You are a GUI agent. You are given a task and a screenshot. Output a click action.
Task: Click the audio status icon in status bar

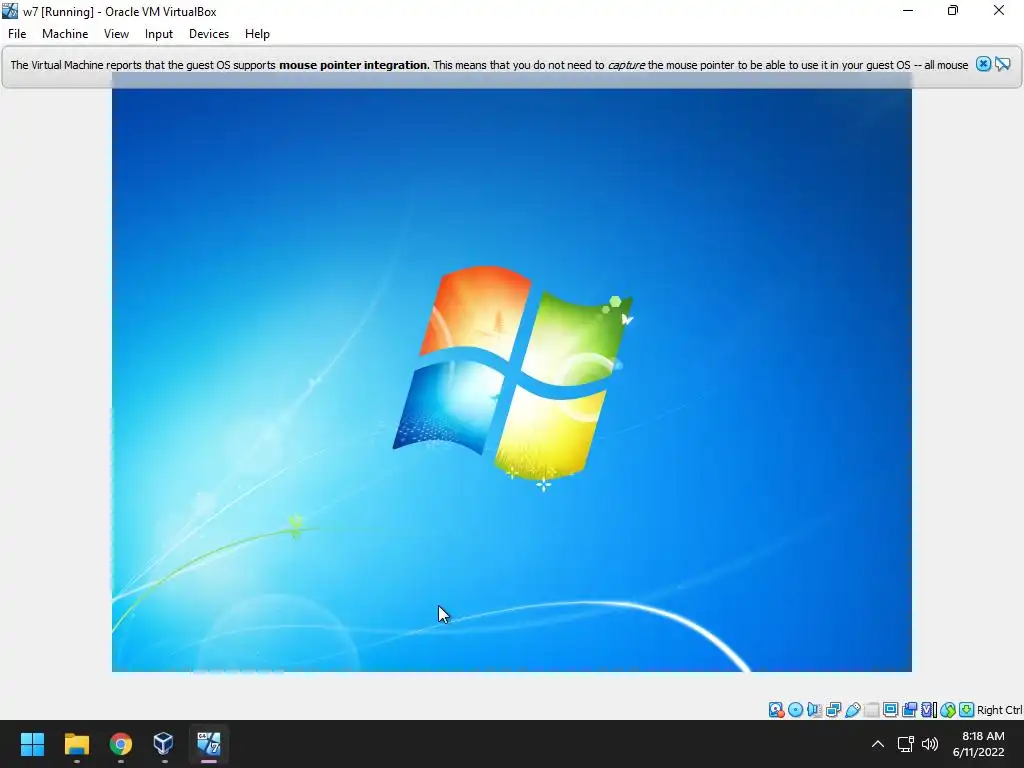(814, 710)
